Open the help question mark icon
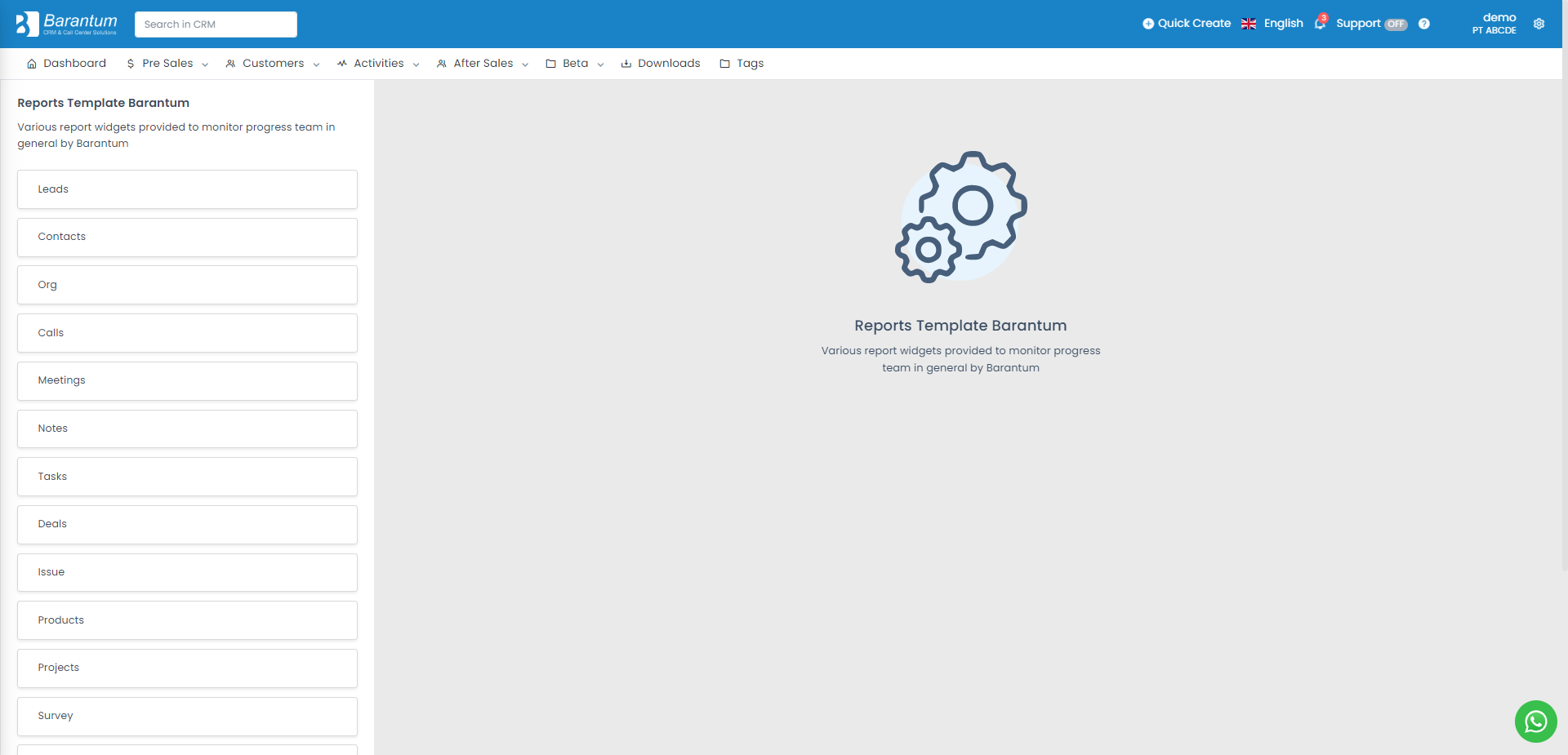The height and width of the screenshot is (755, 1568). [x=1424, y=24]
